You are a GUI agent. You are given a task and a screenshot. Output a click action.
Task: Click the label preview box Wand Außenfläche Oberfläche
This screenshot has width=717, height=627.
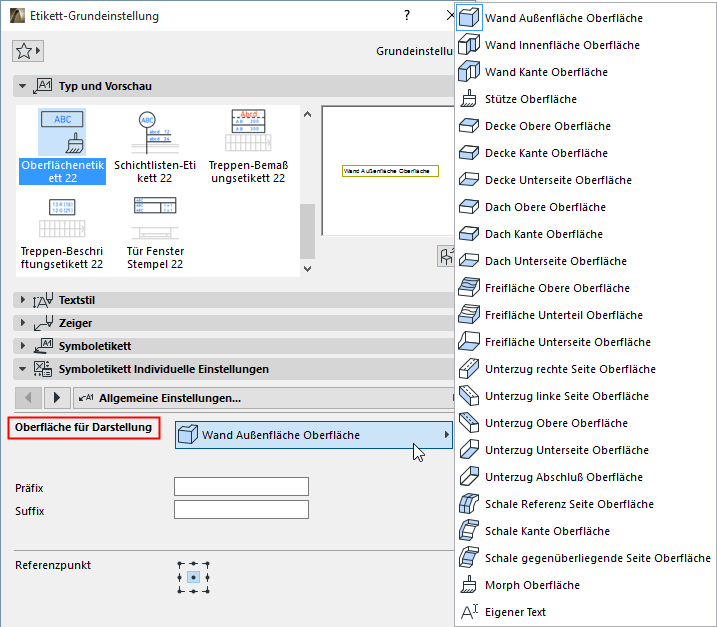tap(390, 171)
